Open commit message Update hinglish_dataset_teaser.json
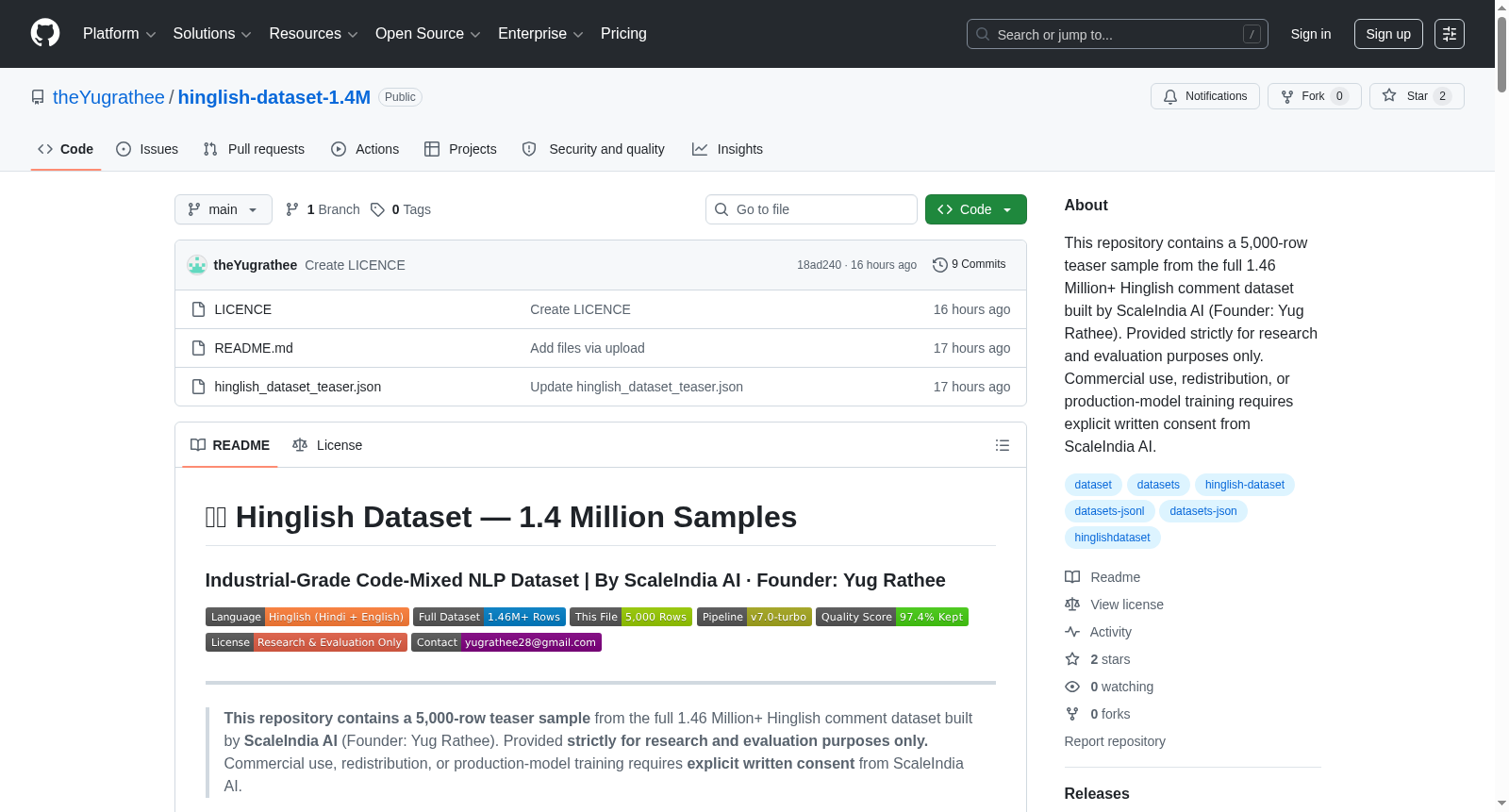 point(637,387)
